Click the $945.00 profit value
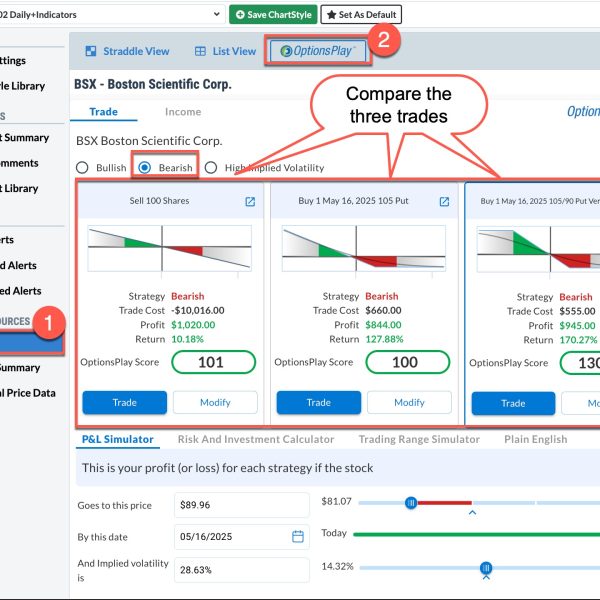Screen dimensions: 600x600 point(577,326)
